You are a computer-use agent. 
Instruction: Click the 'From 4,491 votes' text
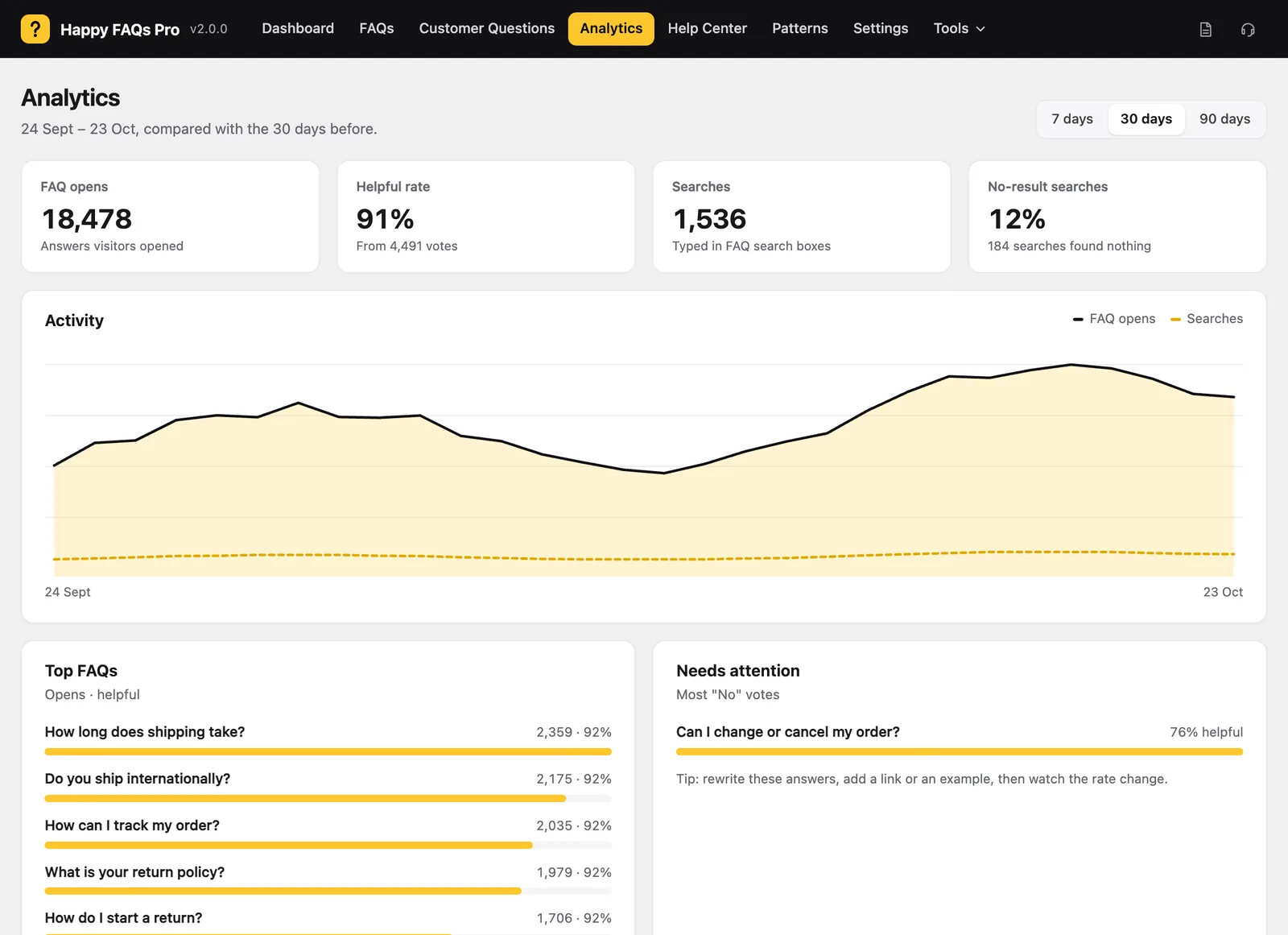[407, 246]
